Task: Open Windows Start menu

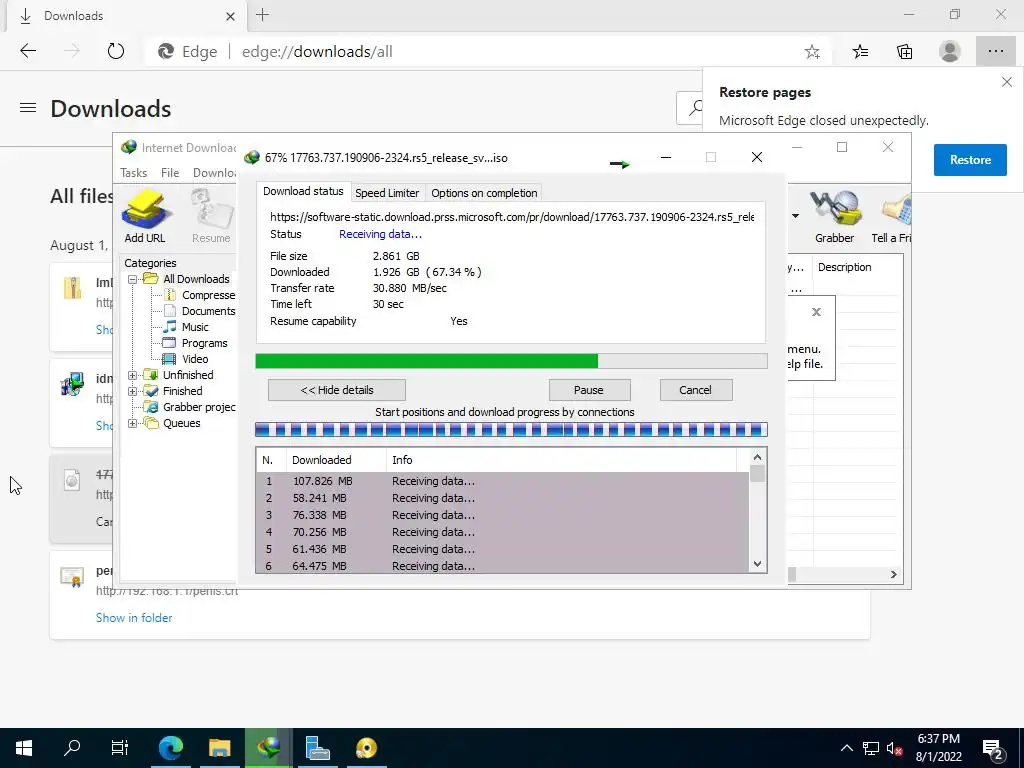Action: (x=24, y=748)
